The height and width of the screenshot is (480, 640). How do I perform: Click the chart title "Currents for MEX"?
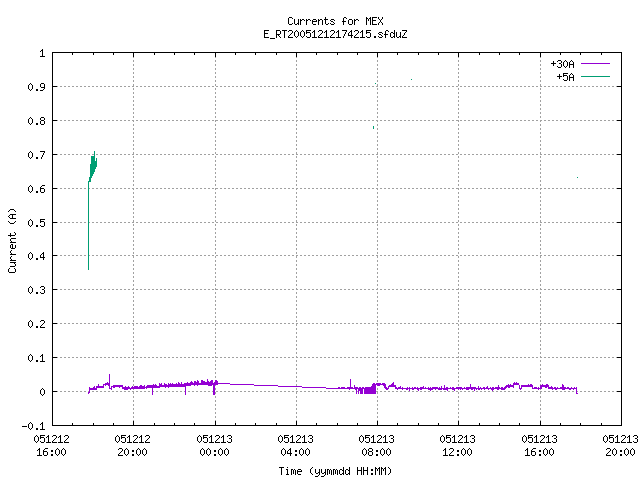pyautogui.click(x=335, y=21)
